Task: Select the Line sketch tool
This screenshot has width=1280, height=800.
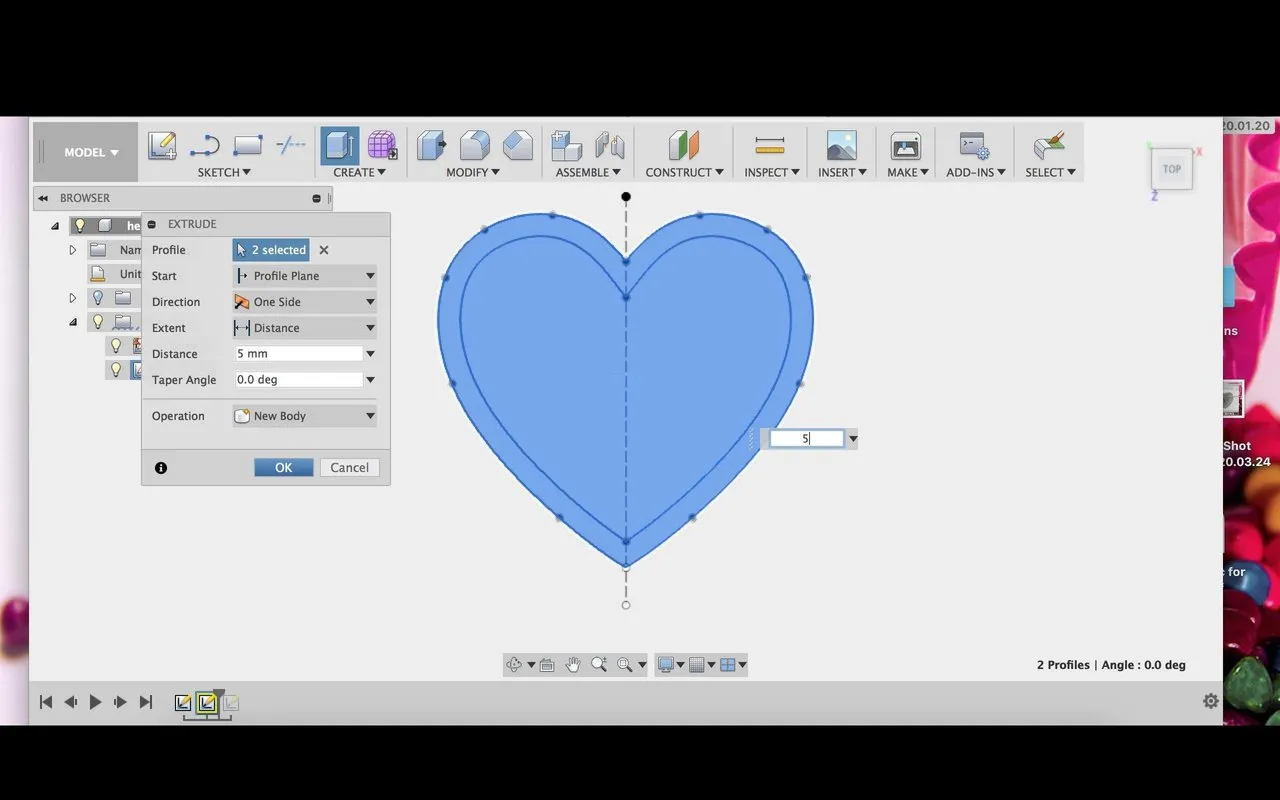Action: tap(204, 146)
